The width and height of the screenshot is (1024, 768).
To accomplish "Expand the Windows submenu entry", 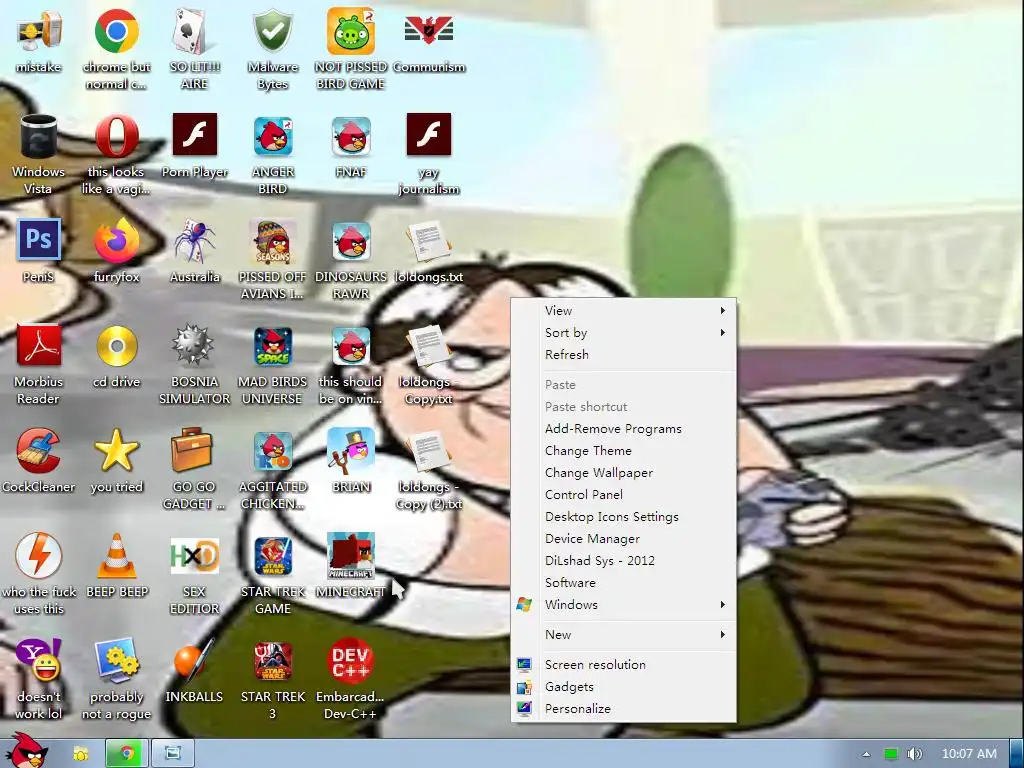I will 624,604.
